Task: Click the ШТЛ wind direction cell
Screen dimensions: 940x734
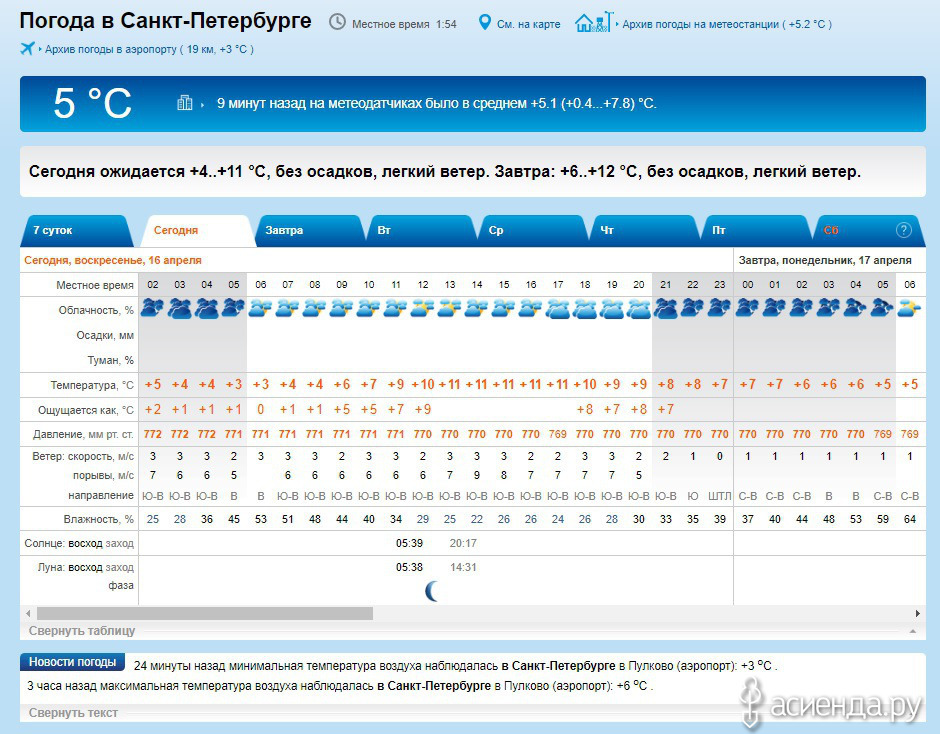Action: coord(719,496)
